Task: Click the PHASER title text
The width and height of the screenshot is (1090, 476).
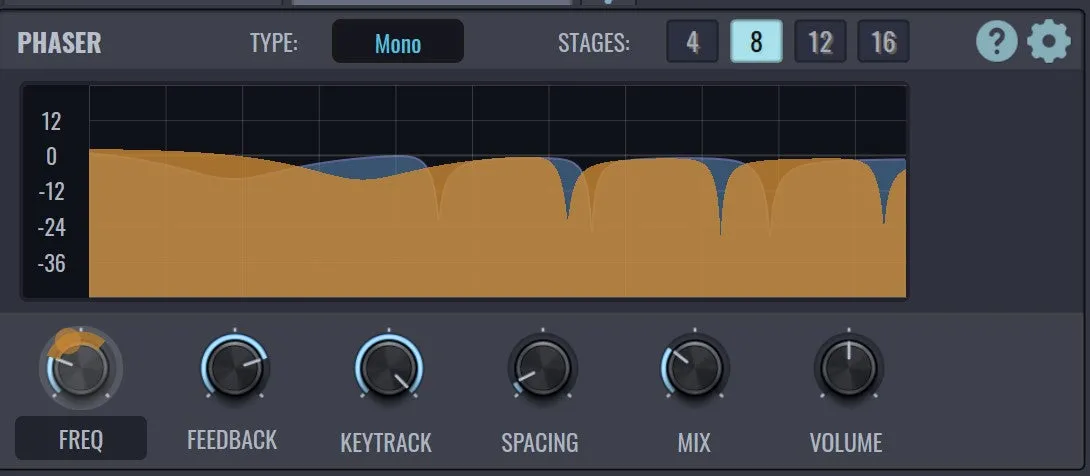Action: 59,43
